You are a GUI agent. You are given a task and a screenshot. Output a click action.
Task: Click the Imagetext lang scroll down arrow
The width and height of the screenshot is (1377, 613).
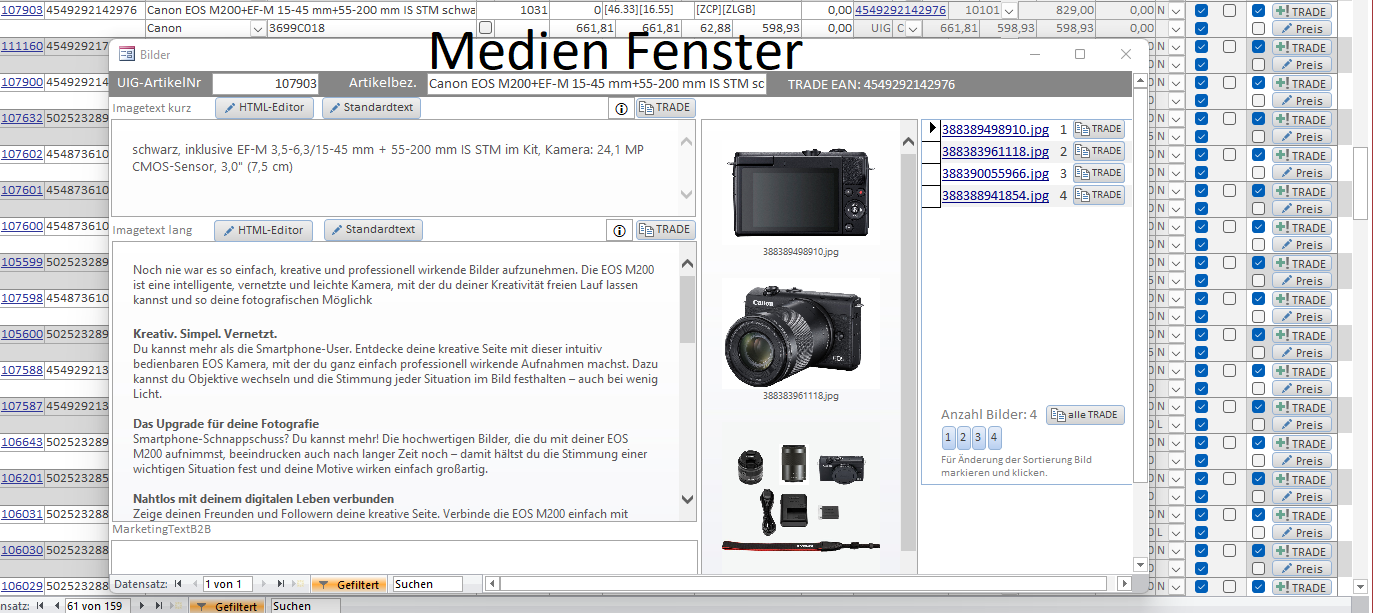point(687,498)
